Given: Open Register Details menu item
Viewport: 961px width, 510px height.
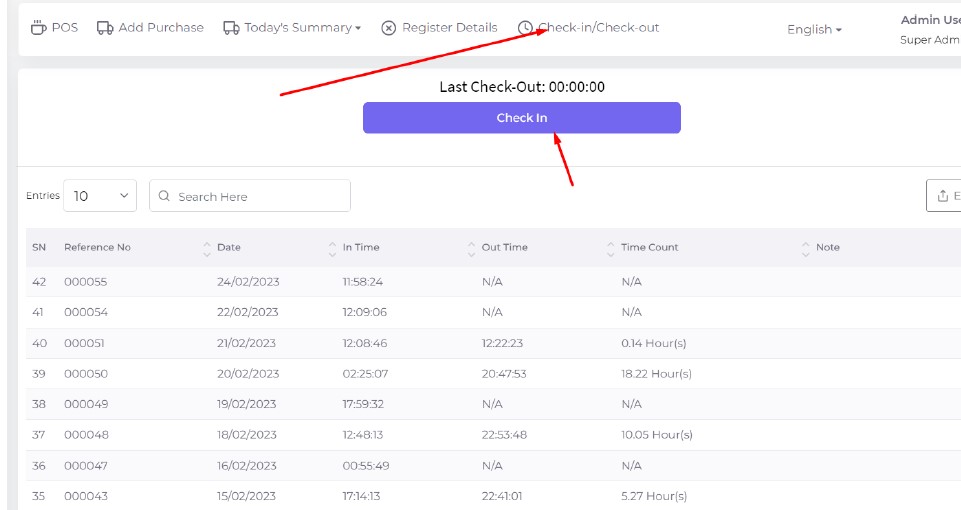Looking at the screenshot, I should pos(449,28).
